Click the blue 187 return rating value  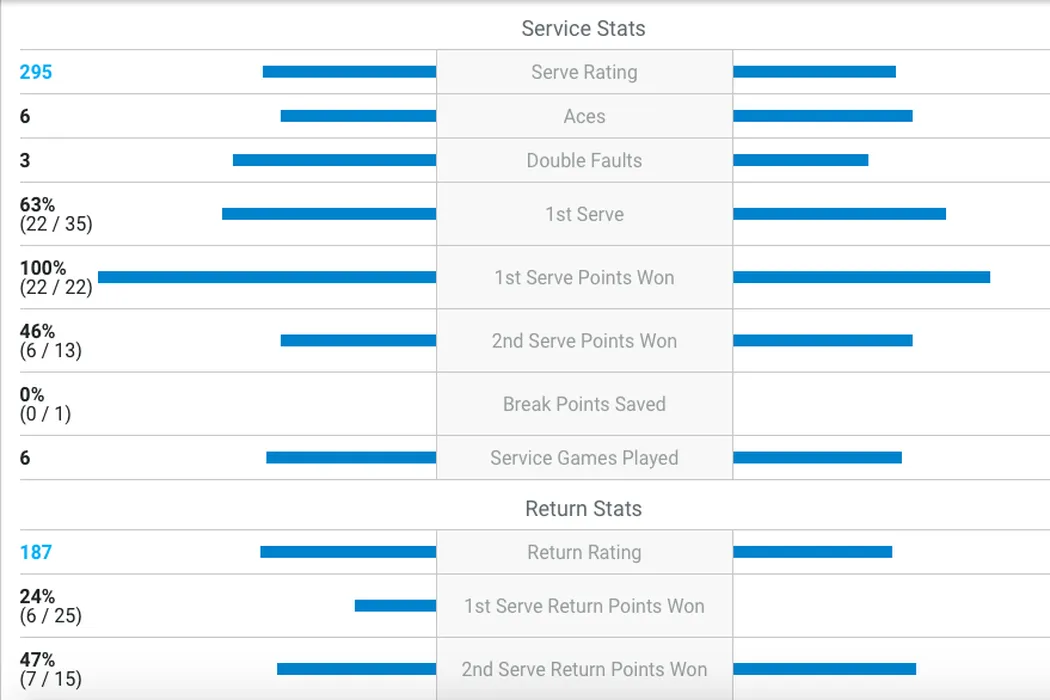(36, 552)
